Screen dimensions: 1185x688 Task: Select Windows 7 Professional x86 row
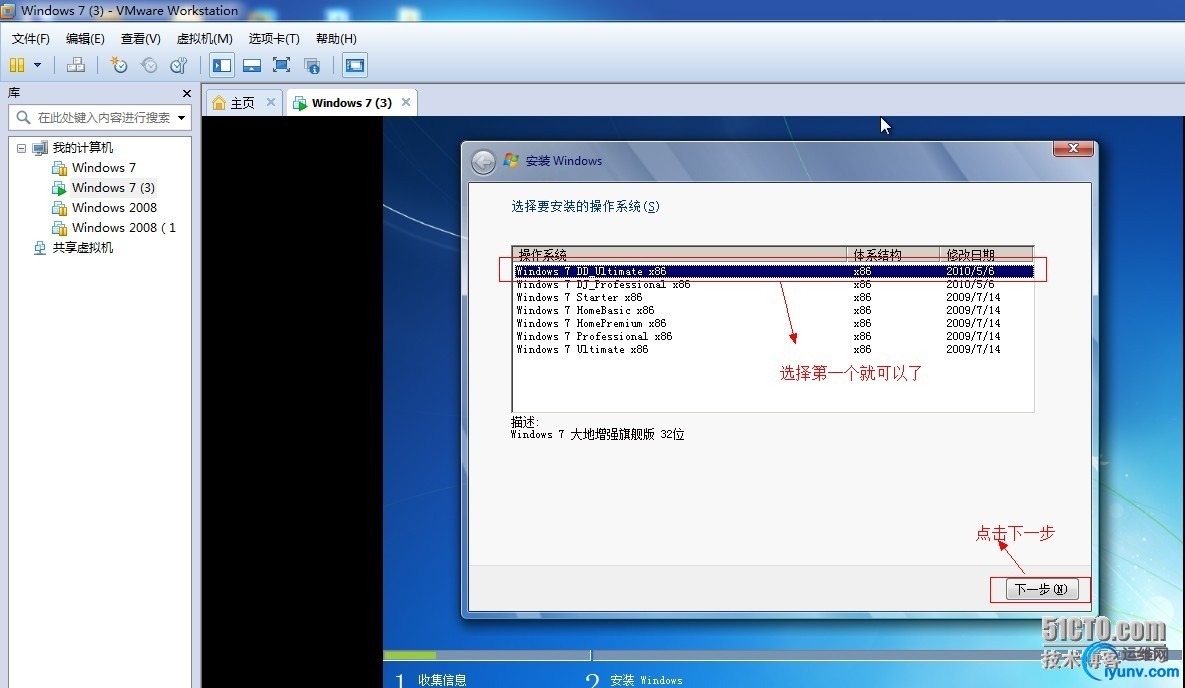pos(773,336)
